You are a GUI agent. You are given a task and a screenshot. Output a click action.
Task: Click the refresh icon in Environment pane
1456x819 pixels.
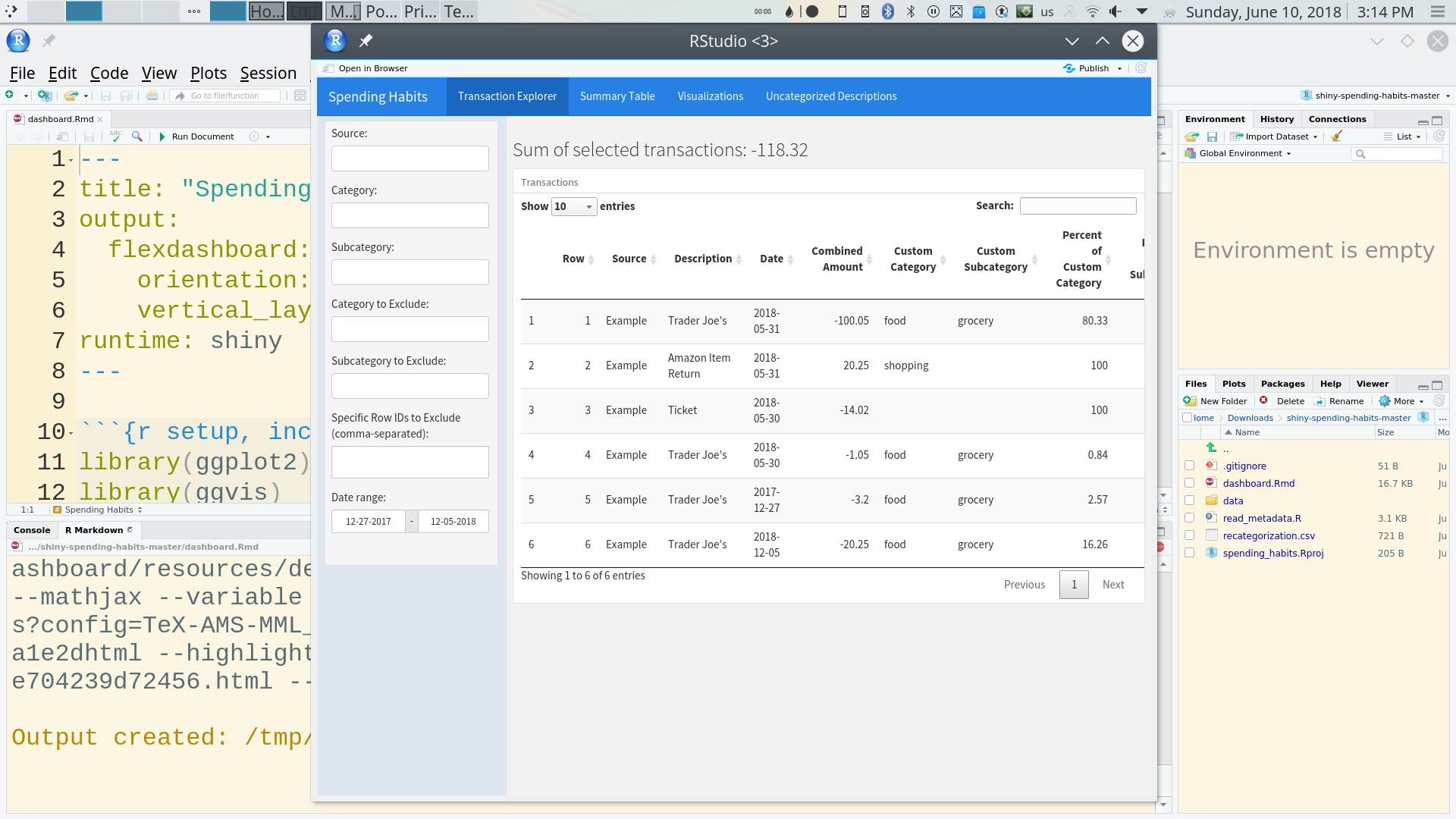pyautogui.click(x=1439, y=136)
